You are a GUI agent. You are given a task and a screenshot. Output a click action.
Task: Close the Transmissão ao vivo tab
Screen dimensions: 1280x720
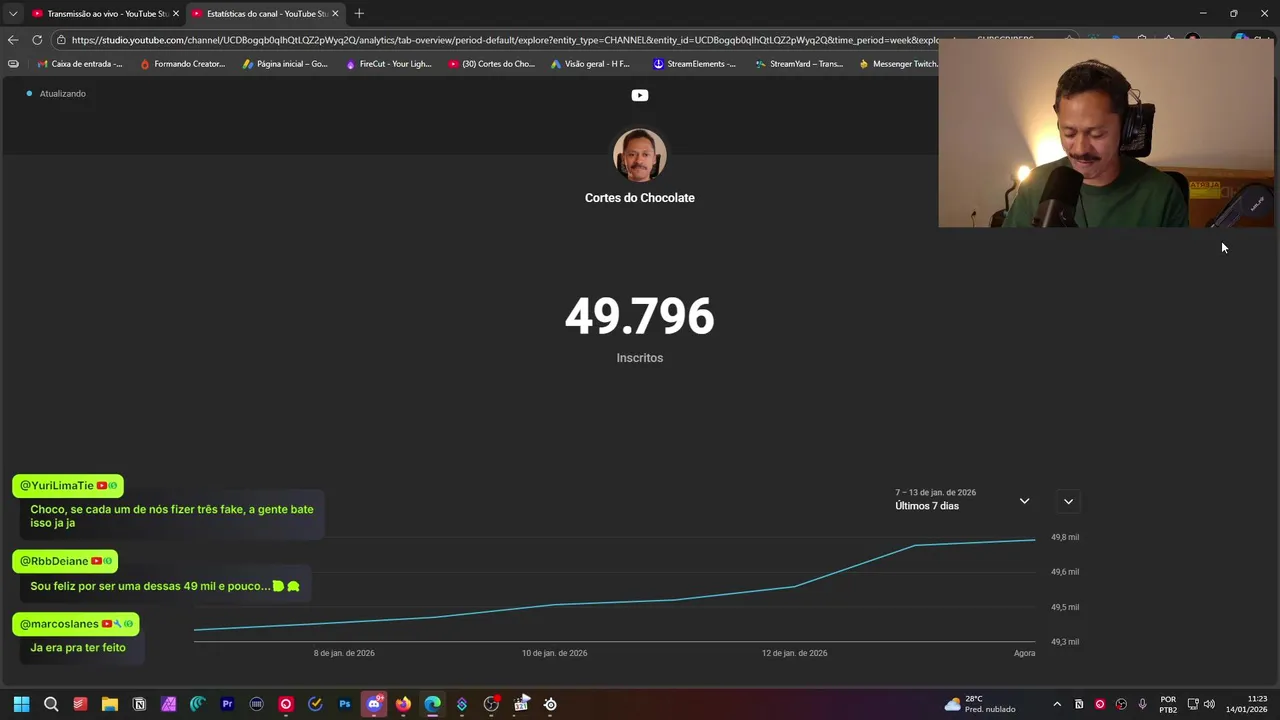point(176,14)
